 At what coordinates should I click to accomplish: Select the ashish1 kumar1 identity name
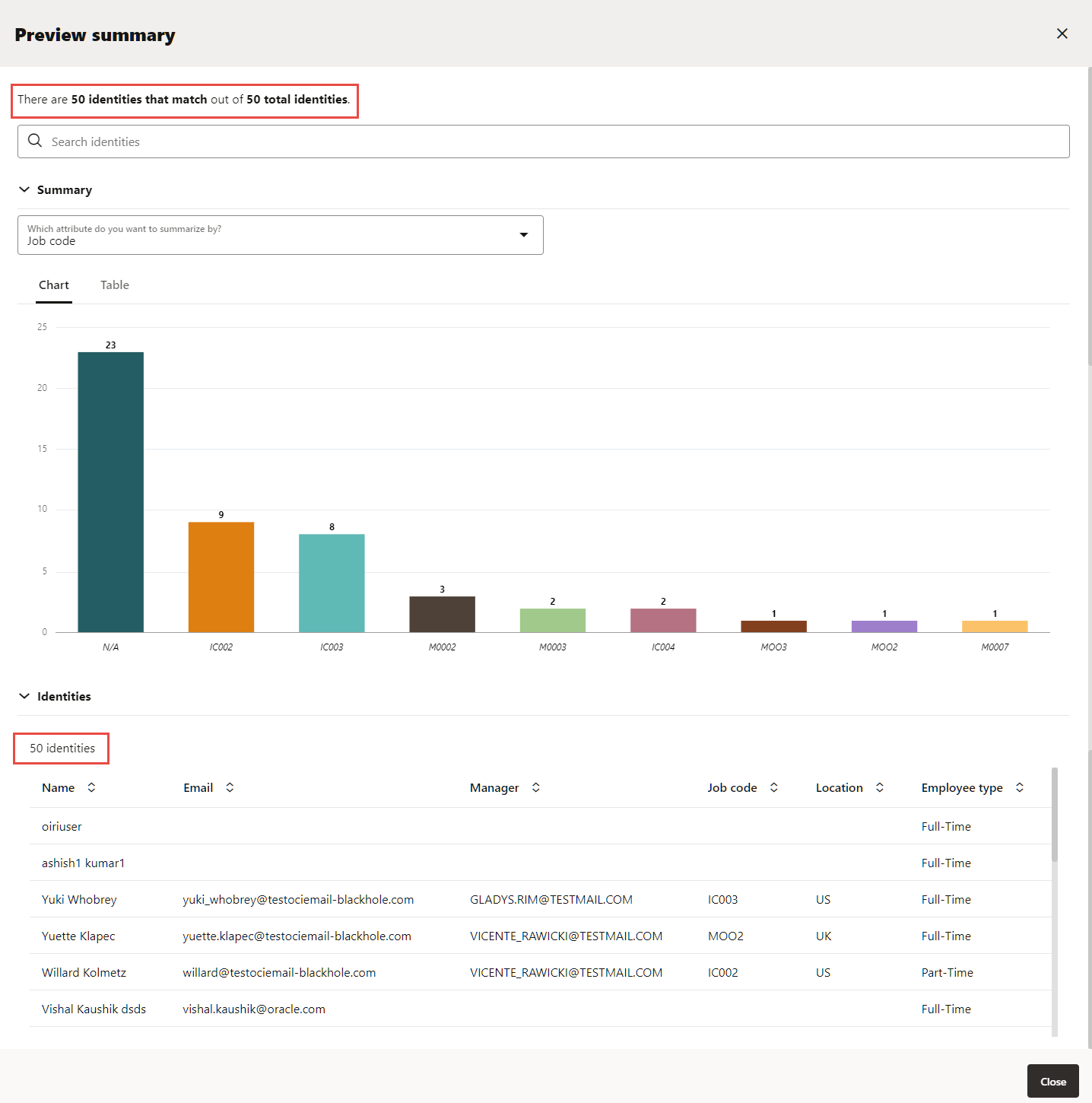(x=84, y=863)
